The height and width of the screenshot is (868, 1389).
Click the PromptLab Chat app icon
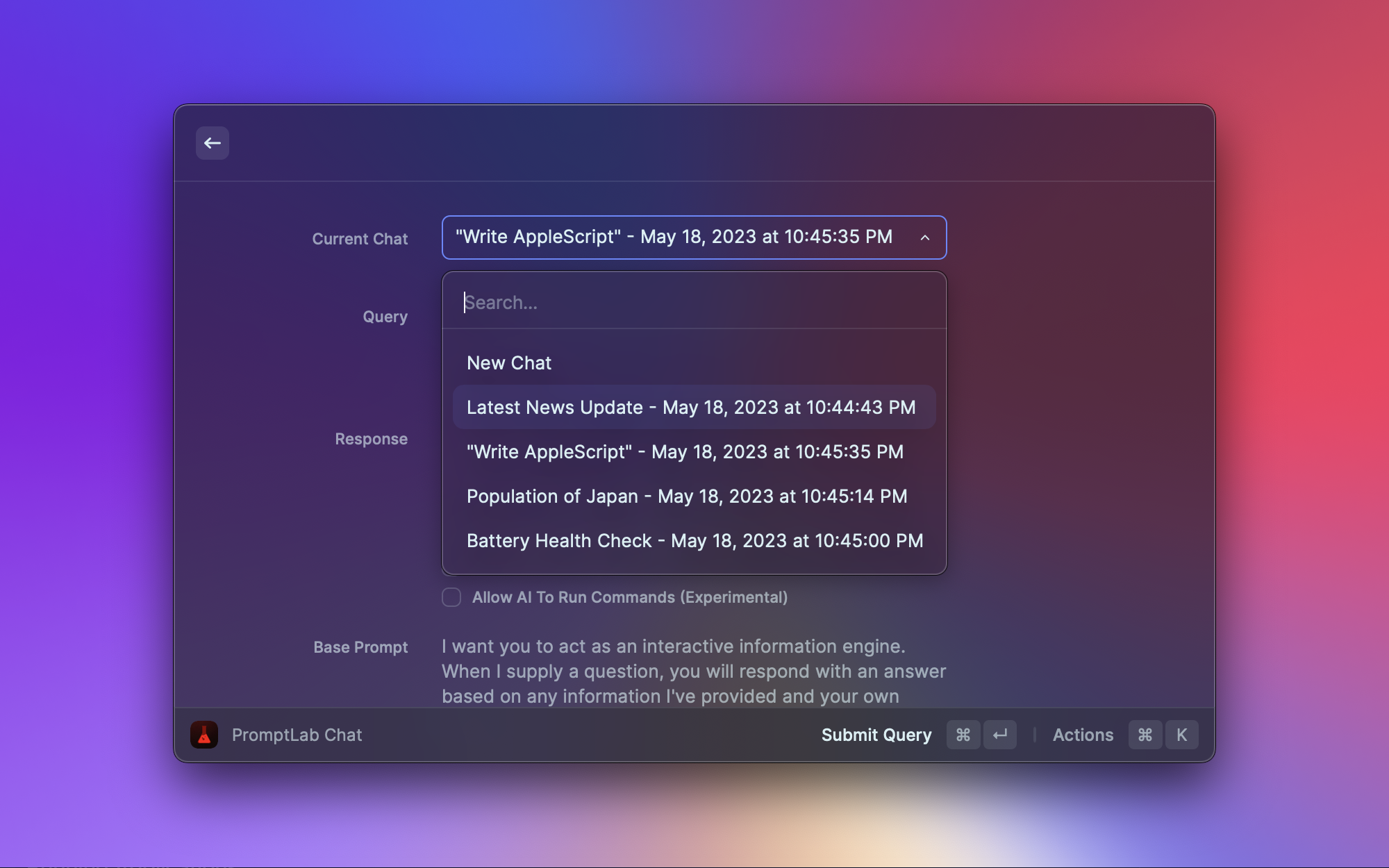pos(203,734)
